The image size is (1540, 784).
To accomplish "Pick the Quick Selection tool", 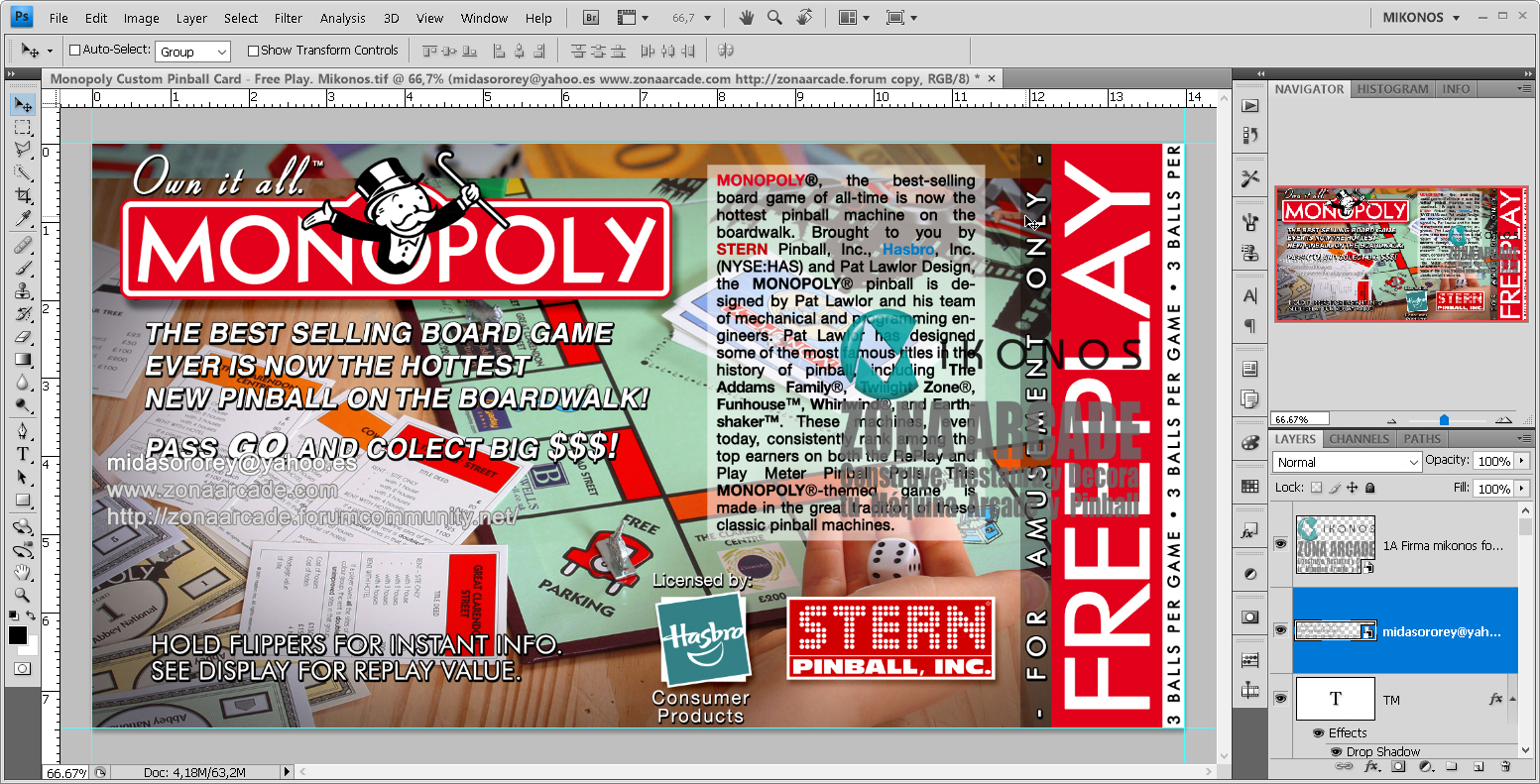I will [x=23, y=172].
